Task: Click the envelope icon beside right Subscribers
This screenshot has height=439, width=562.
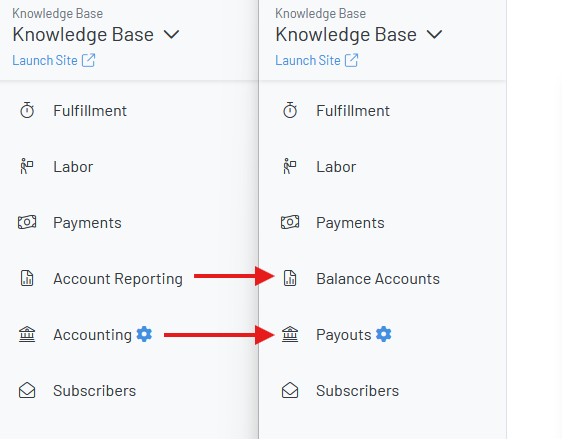Action: [290, 390]
